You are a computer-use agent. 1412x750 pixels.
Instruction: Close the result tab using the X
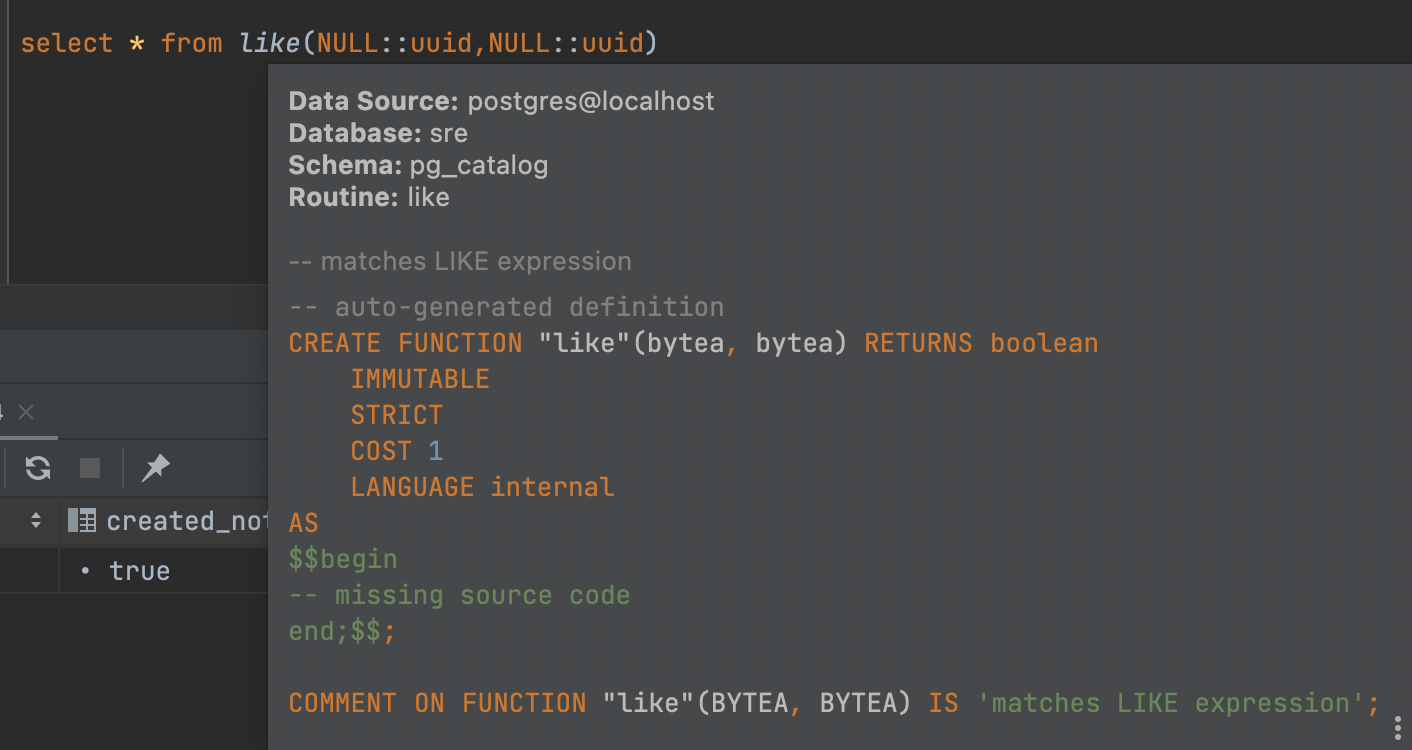click(x=26, y=412)
